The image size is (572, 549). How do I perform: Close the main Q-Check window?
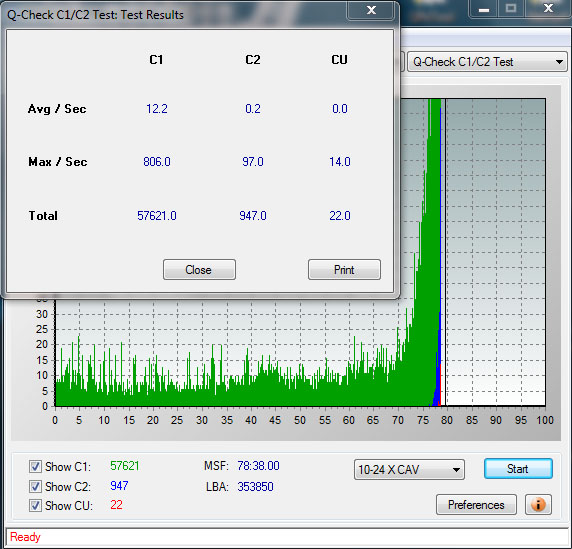[548, 9]
